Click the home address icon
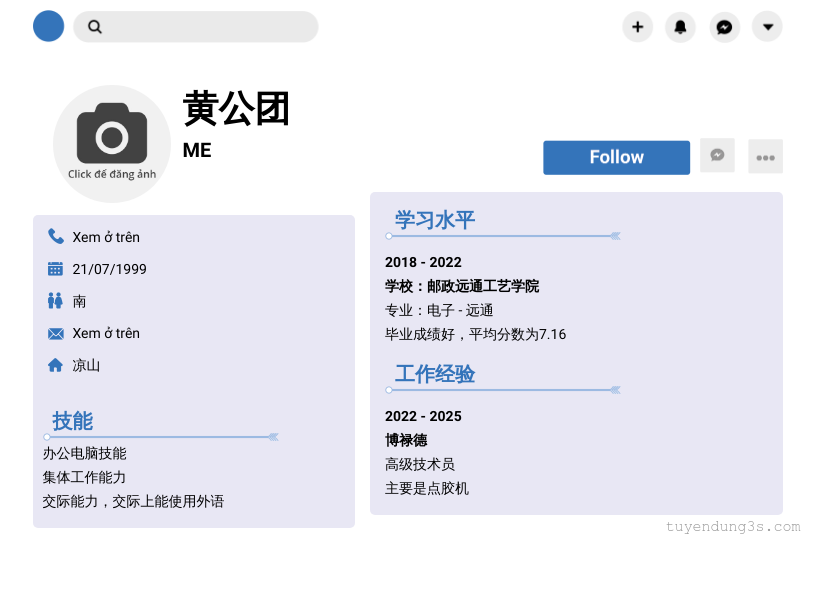Screen dimensions: 815x600 [56, 365]
